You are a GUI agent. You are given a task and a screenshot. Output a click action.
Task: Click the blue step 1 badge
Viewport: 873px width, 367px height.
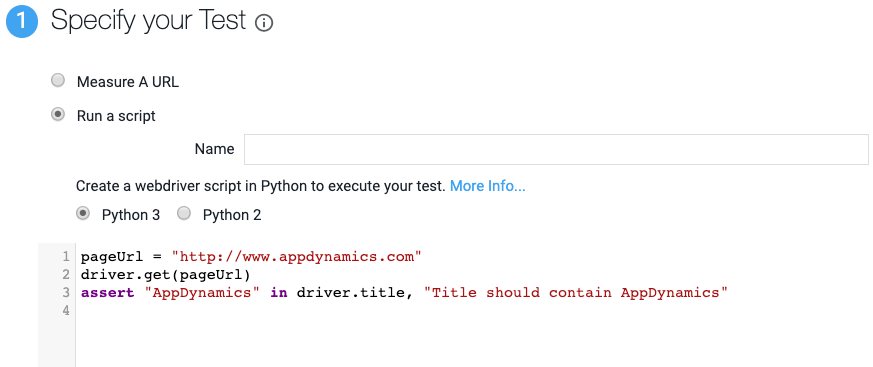click(x=22, y=22)
